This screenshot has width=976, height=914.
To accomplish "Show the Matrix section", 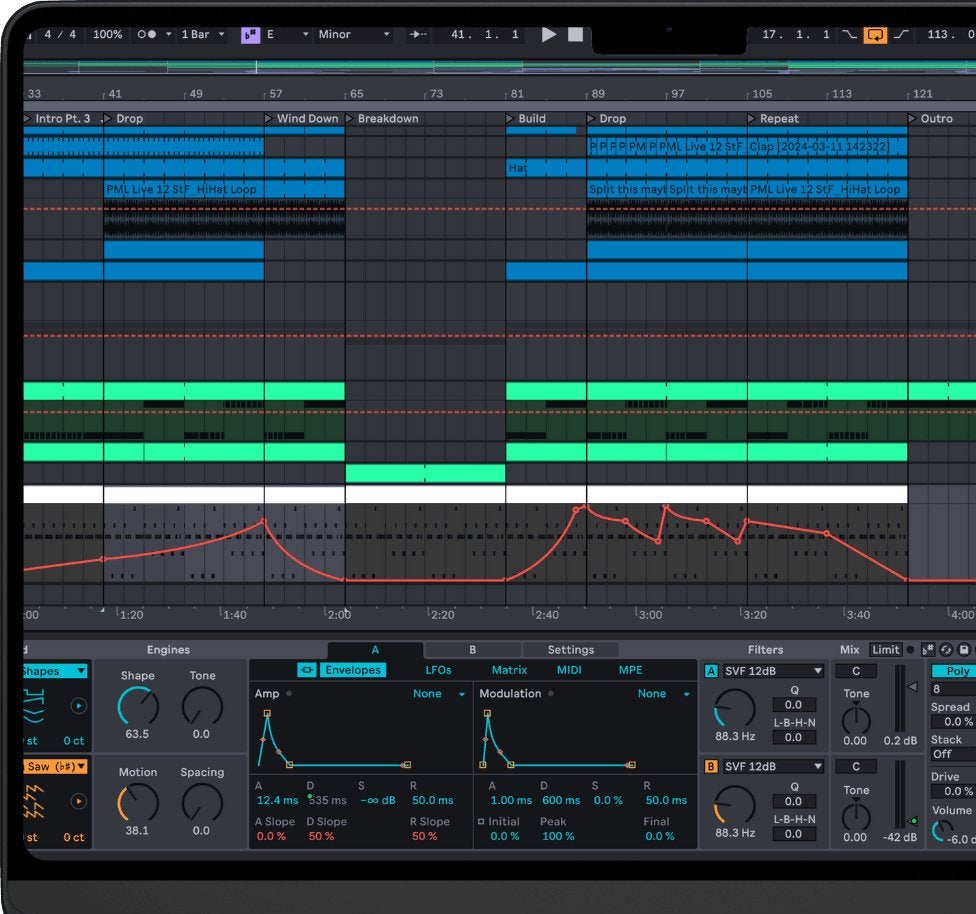I will click(509, 670).
